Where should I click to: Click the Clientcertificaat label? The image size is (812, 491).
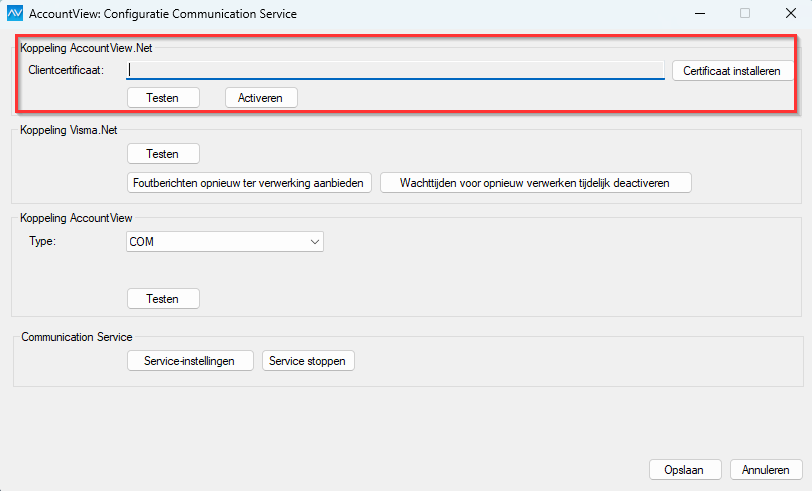(x=66, y=70)
